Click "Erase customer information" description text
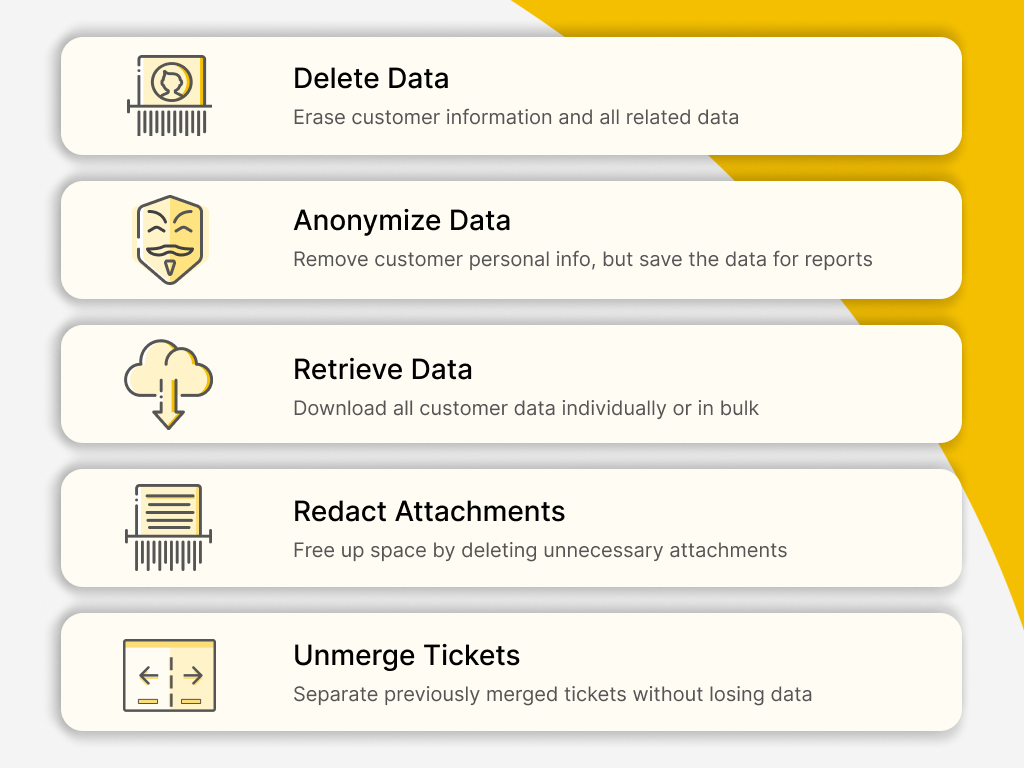Viewport: 1024px width, 768px height. coord(515,118)
